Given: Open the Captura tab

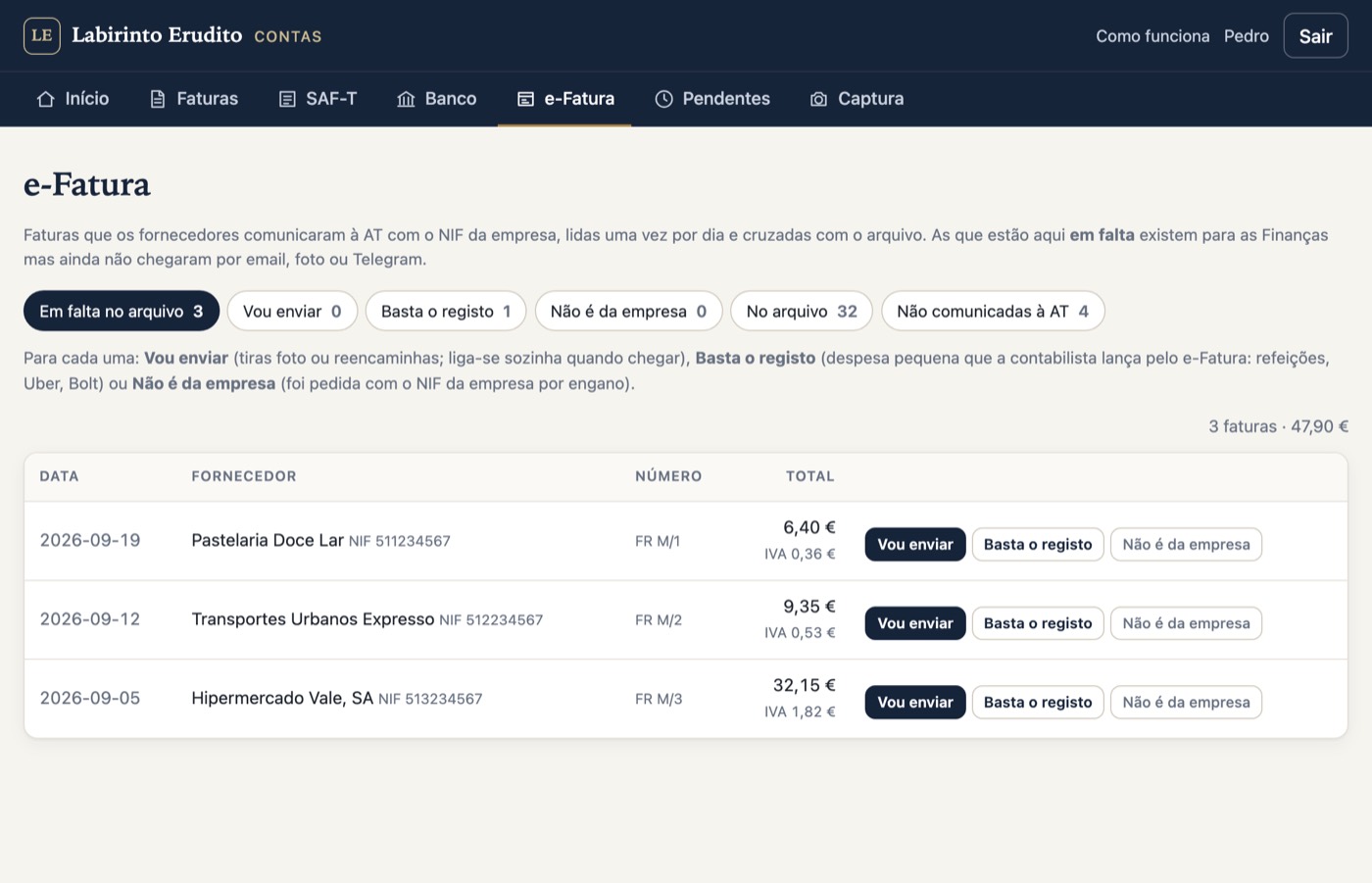Looking at the screenshot, I should tap(857, 99).
